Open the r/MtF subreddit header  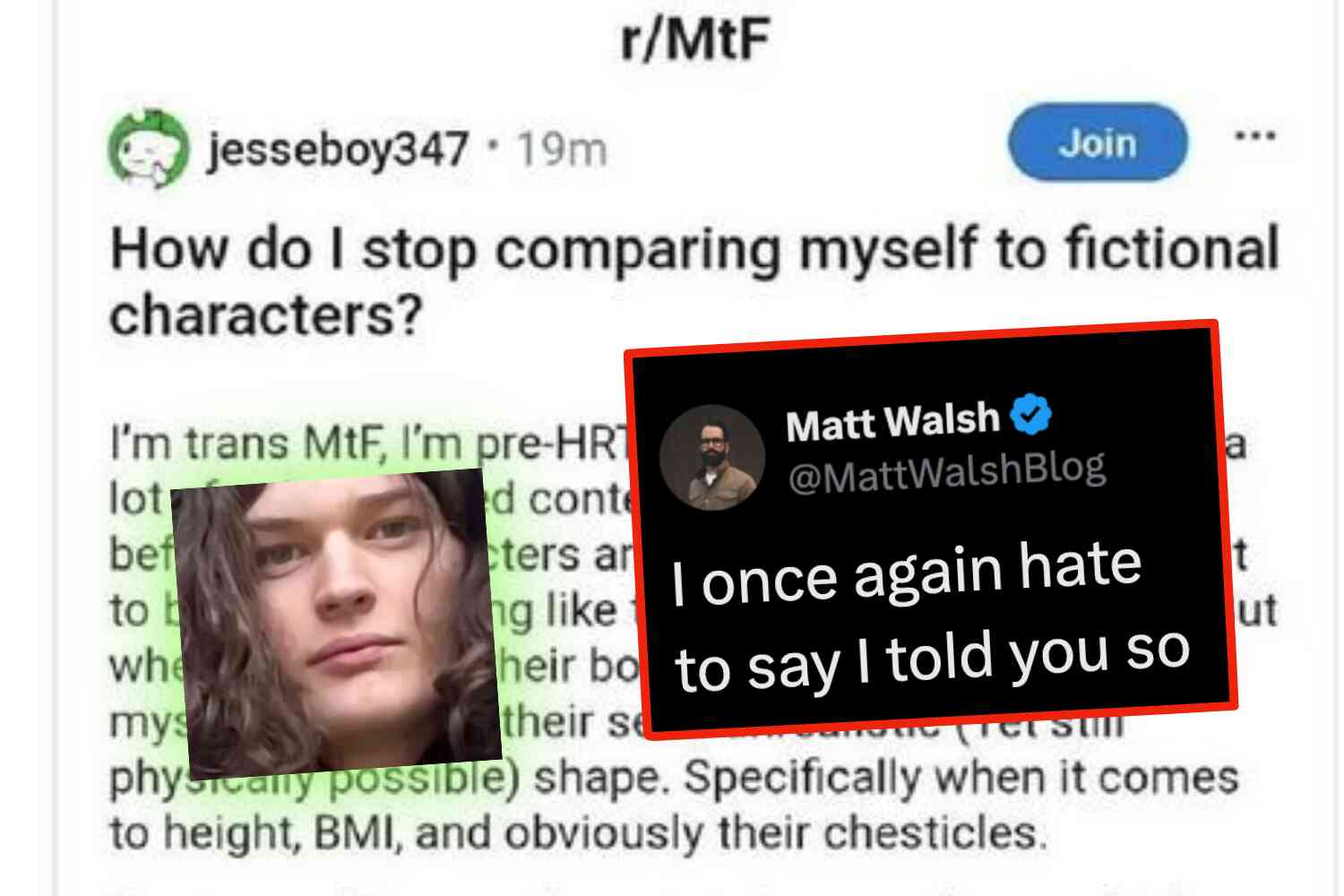click(x=695, y=39)
